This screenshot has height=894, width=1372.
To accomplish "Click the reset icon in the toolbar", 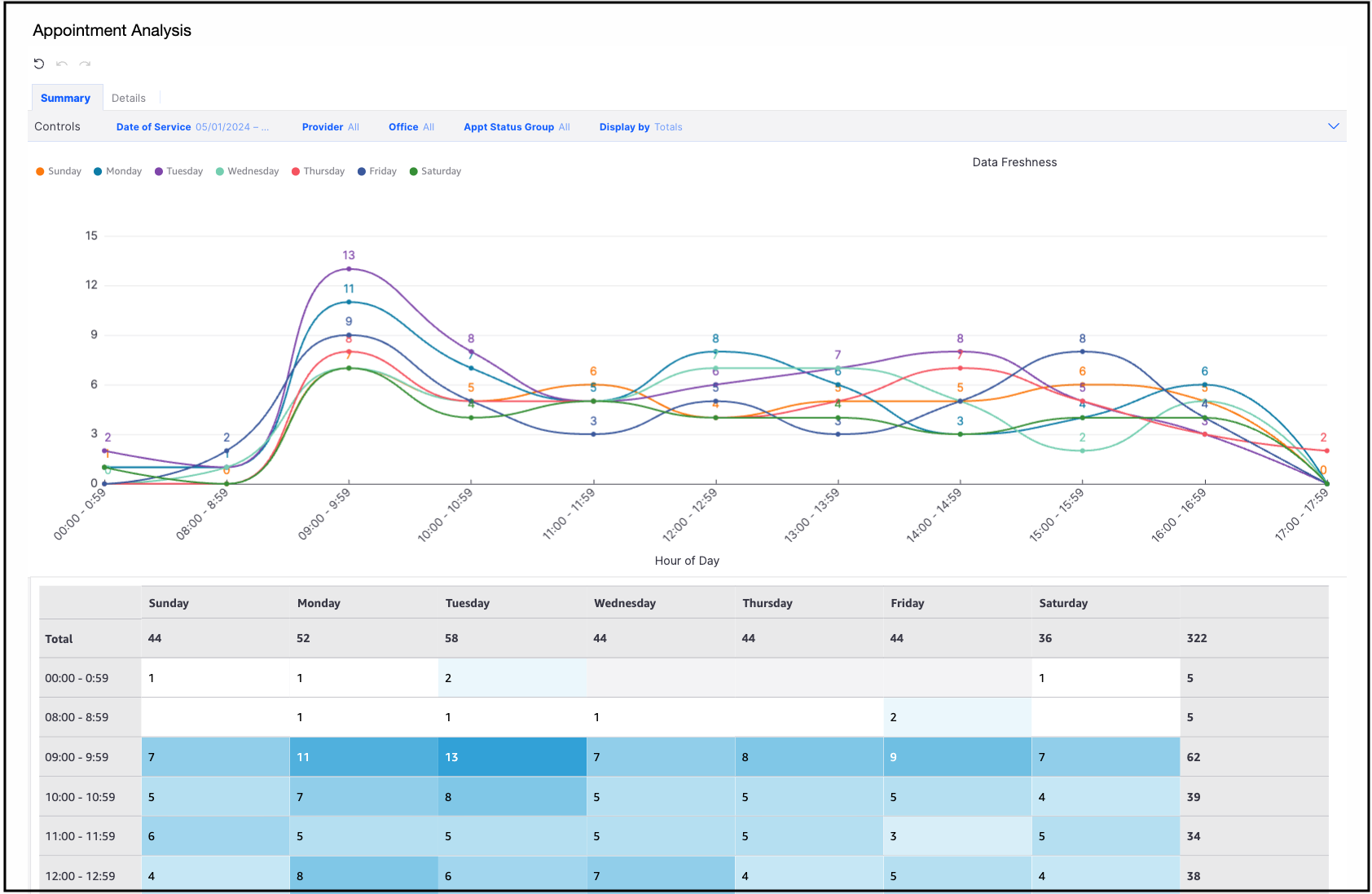I will tap(38, 64).
